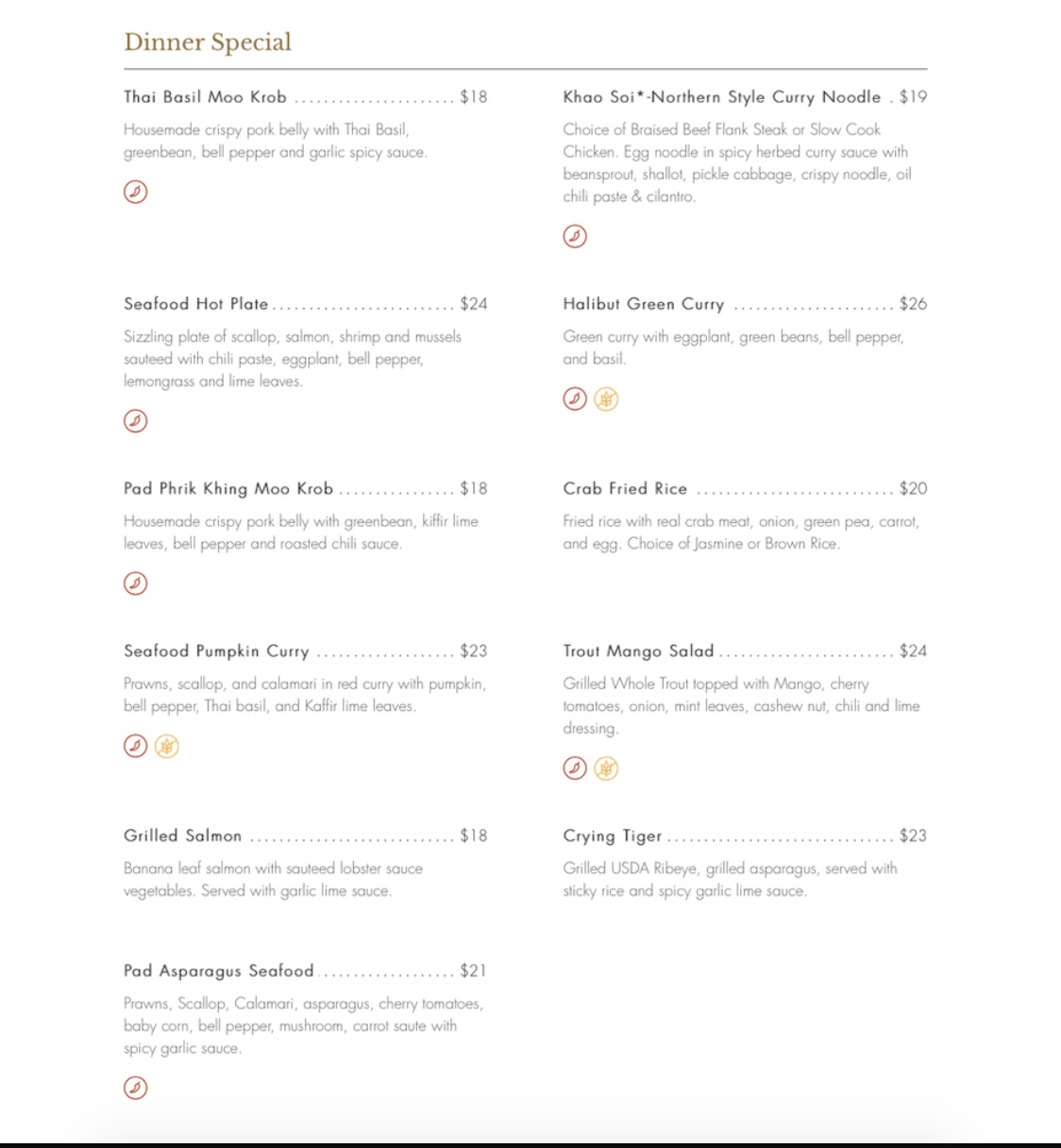Click the spicy icon below Khao Soi description
This screenshot has height=1148, width=1061.
575,236
